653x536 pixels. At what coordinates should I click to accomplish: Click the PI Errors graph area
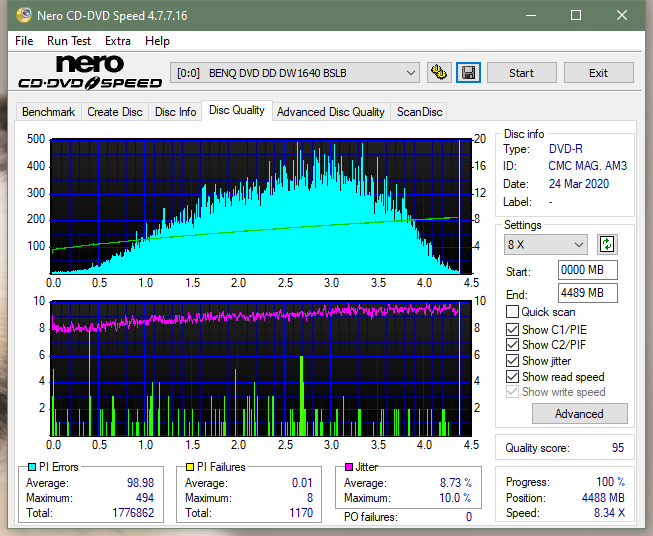click(261, 206)
